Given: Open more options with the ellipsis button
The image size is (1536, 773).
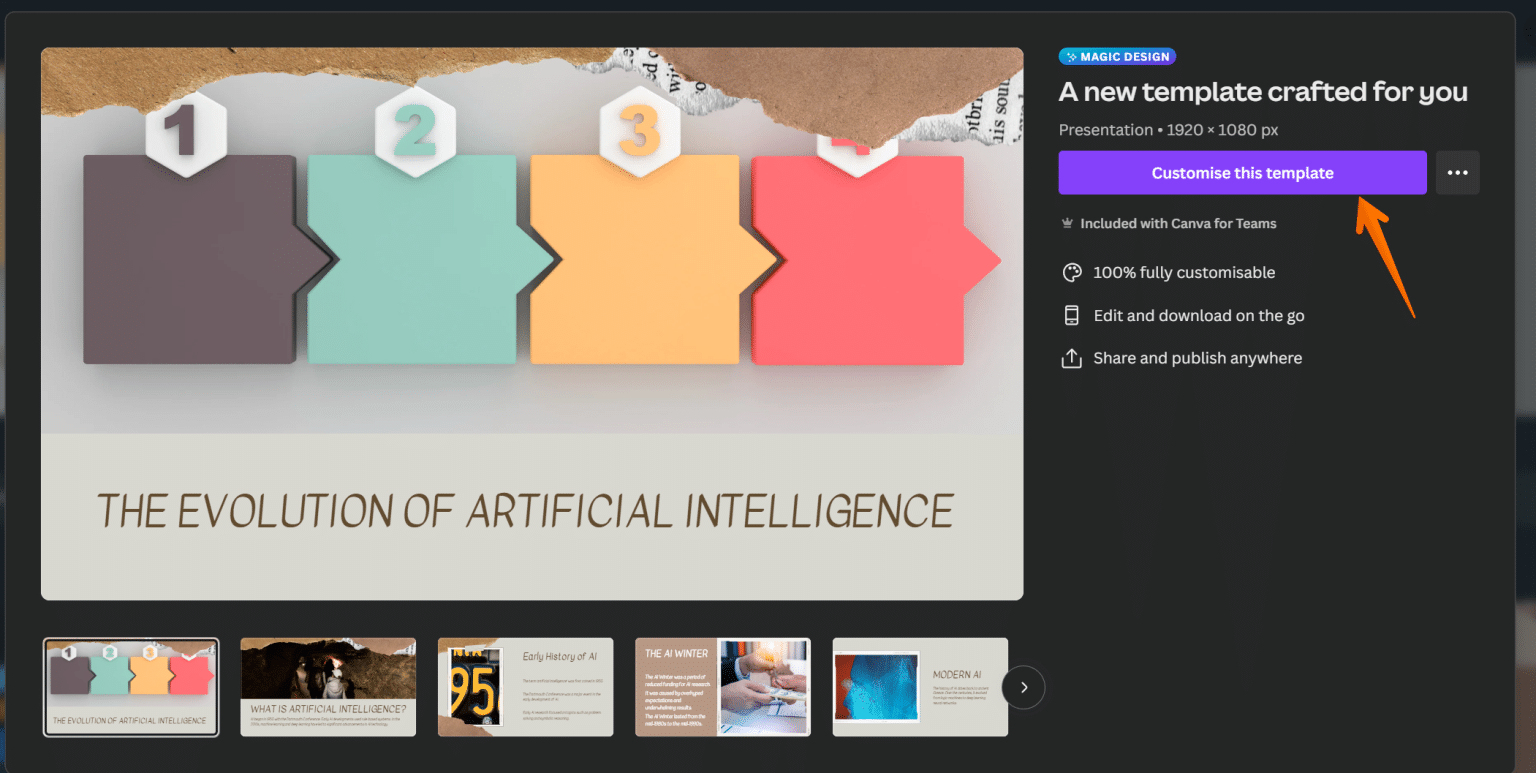Looking at the screenshot, I should pos(1457,172).
